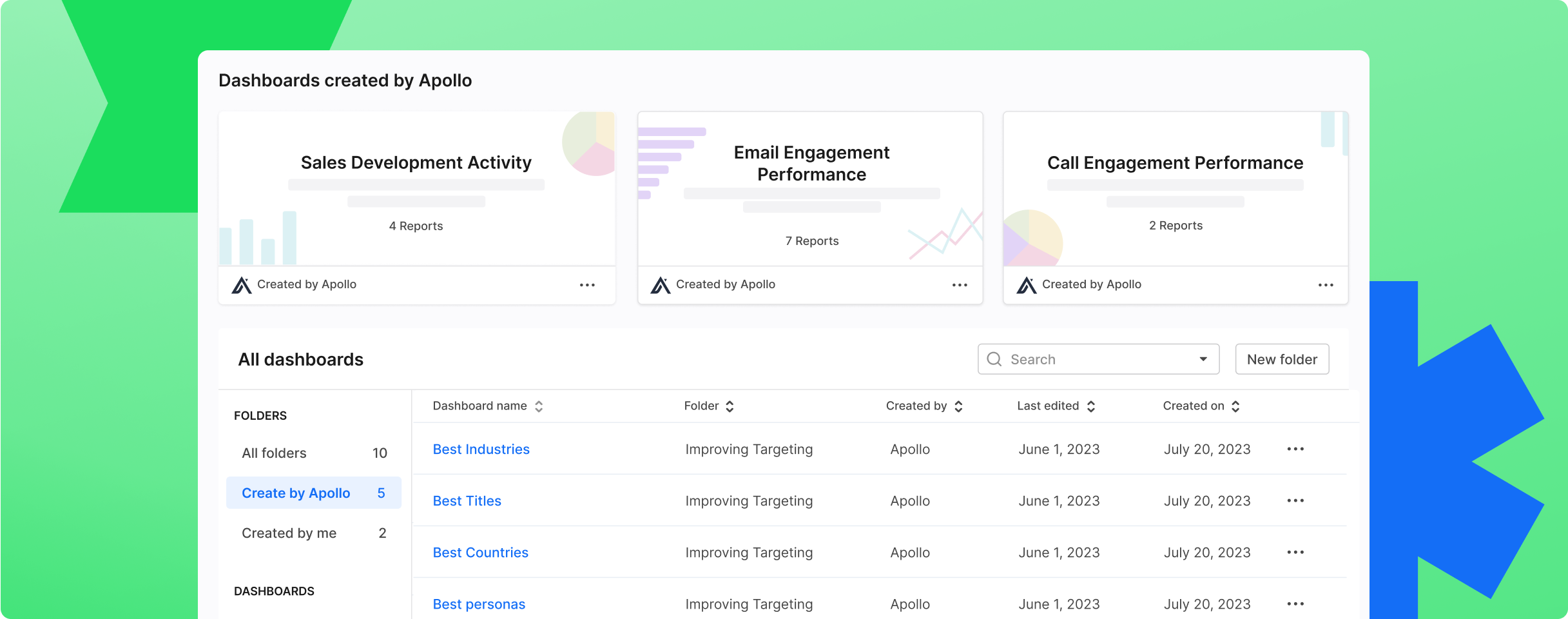The height and width of the screenshot is (619, 1568).
Task: Click '4 Reports' on Sales Development card
Action: [416, 226]
